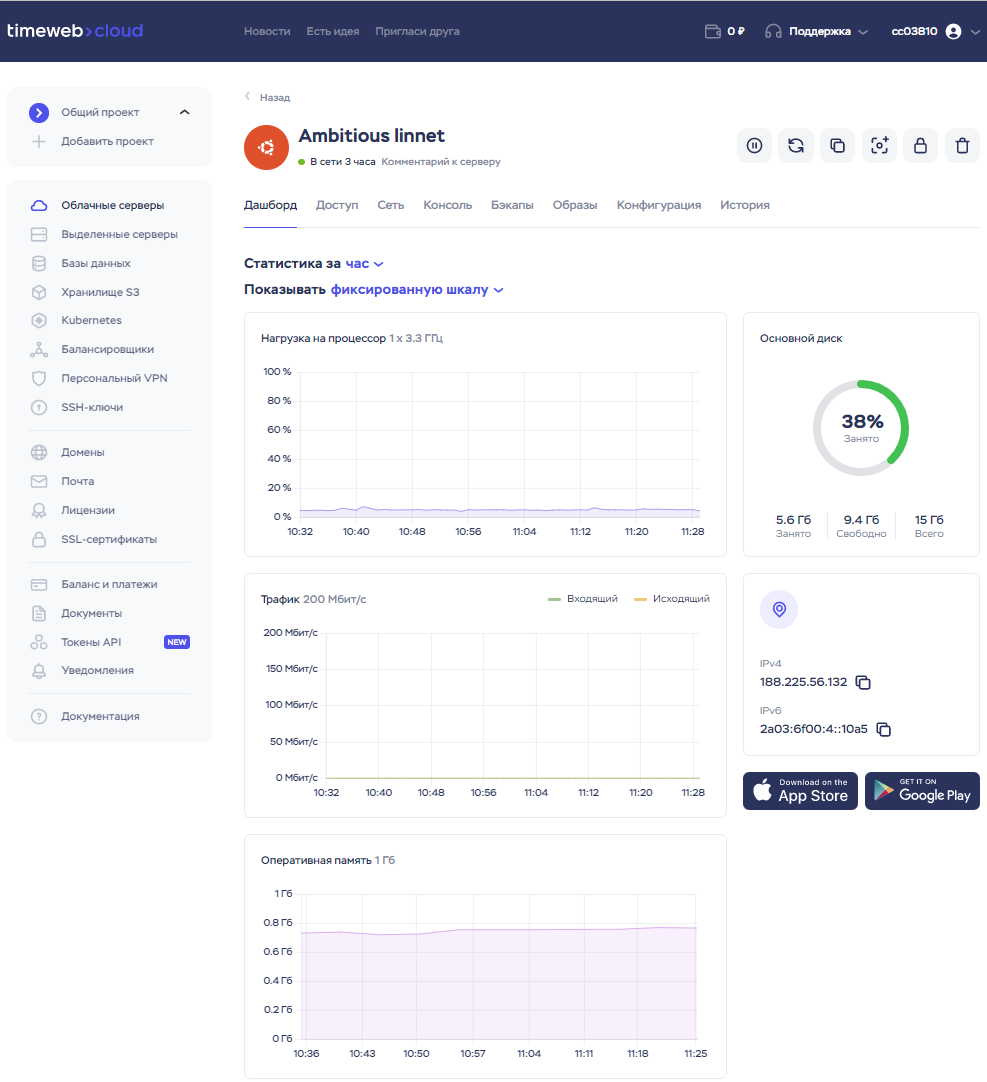Toggle the Входящий traffic legend entry
987x1082 pixels.
pyautogui.click(x=583, y=599)
